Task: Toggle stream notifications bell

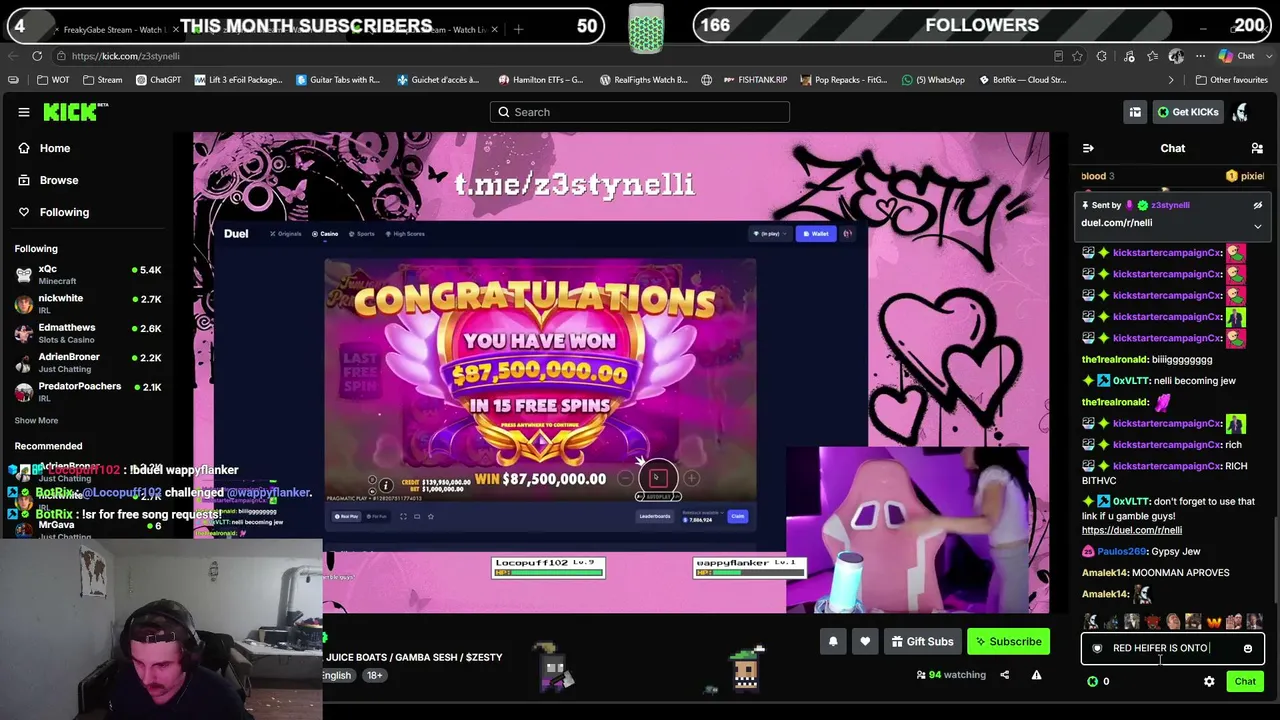Action: [833, 642]
